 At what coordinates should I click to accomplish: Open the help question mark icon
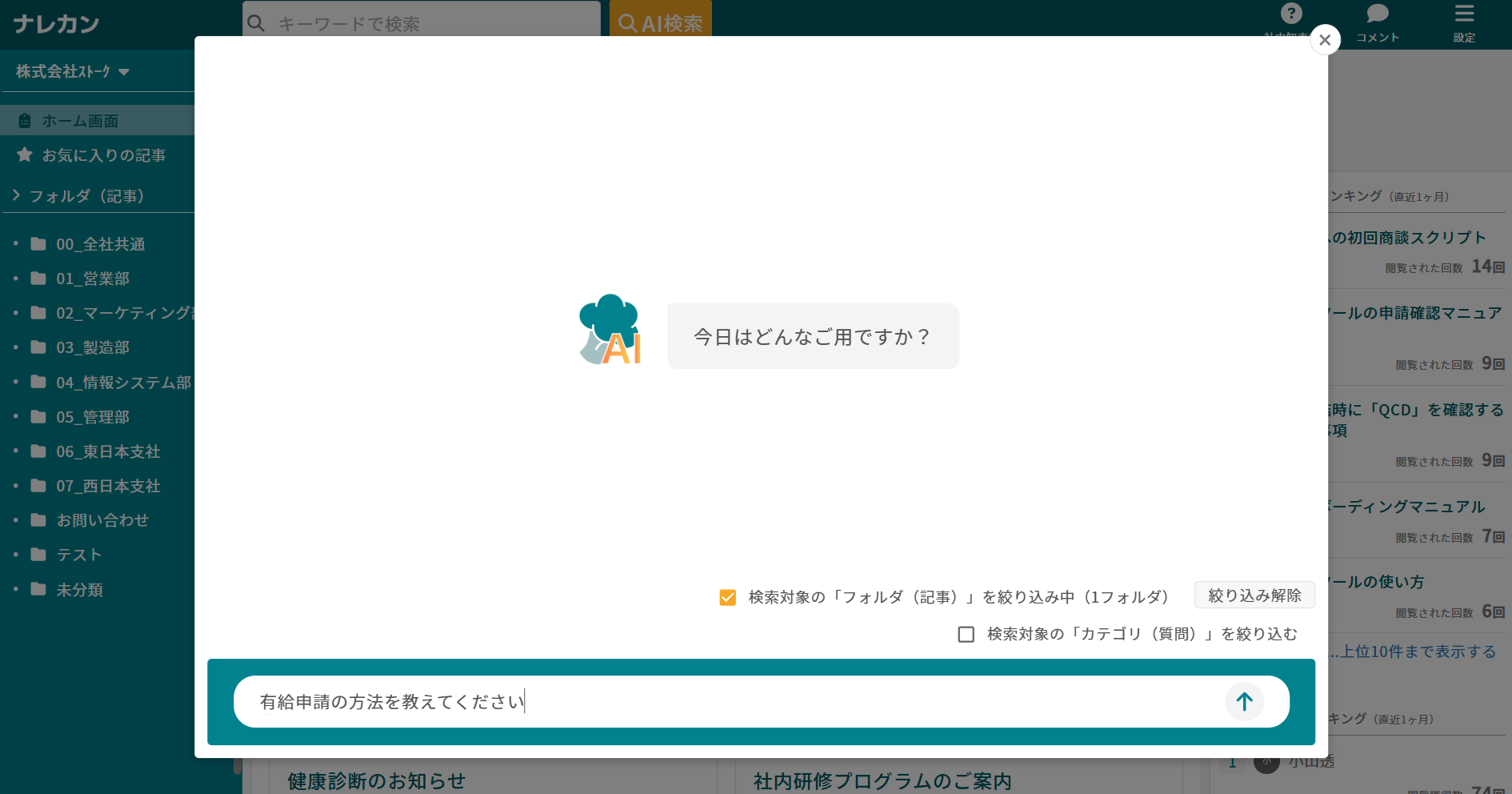pos(1291,12)
